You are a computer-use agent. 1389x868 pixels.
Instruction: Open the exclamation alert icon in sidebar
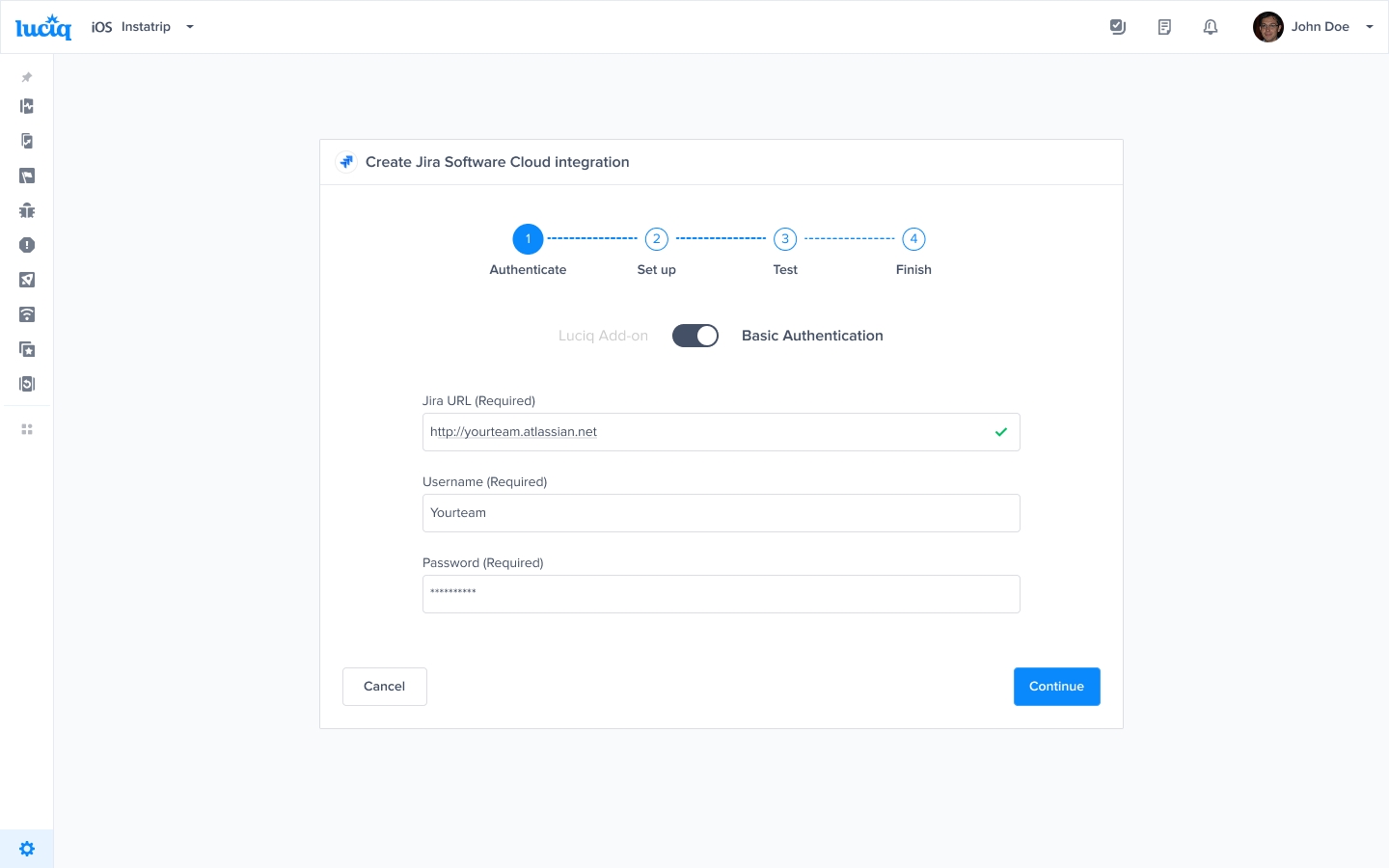[27, 245]
